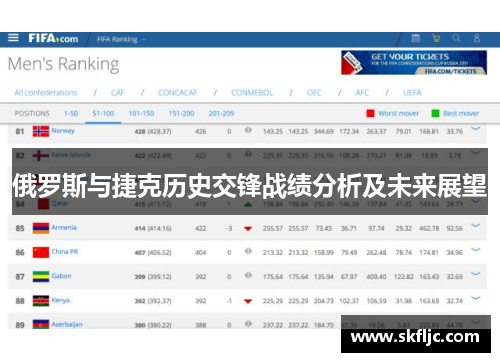
Task: Open the user account icon
Action: (x=477, y=38)
